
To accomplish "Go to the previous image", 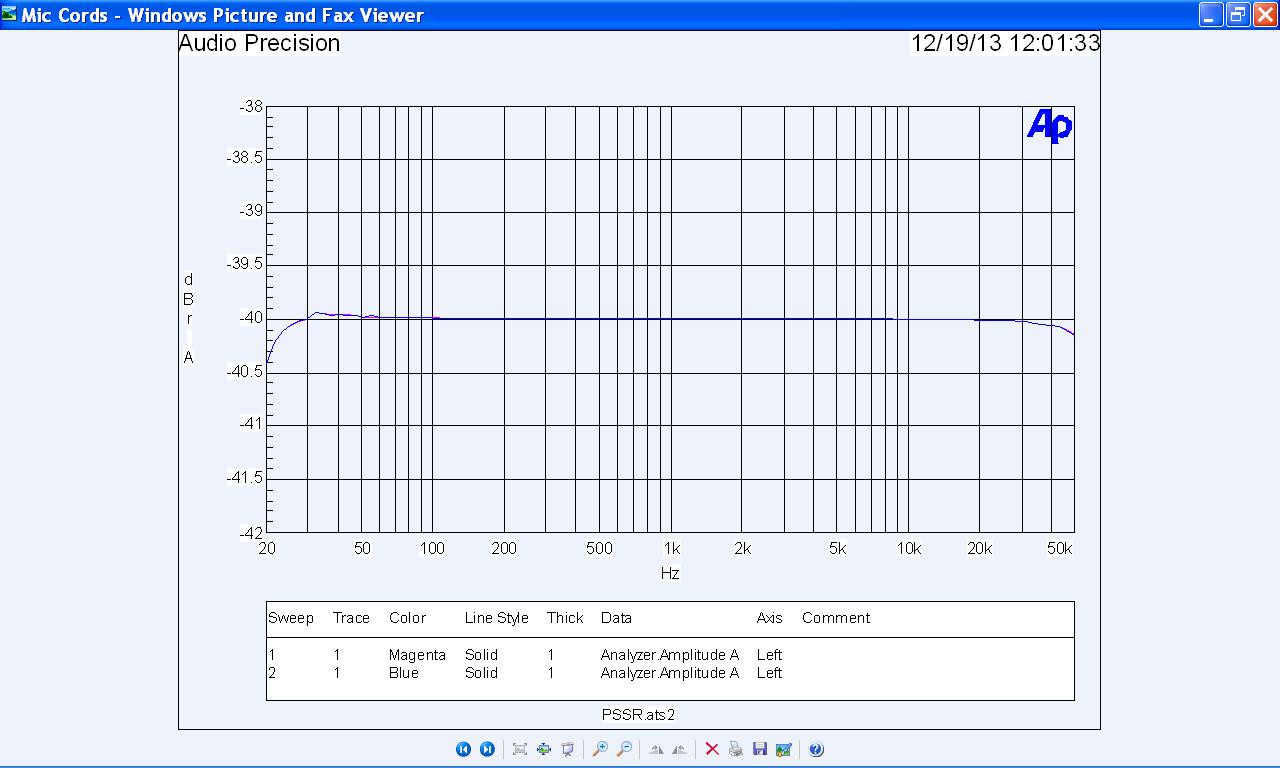I will click(463, 749).
